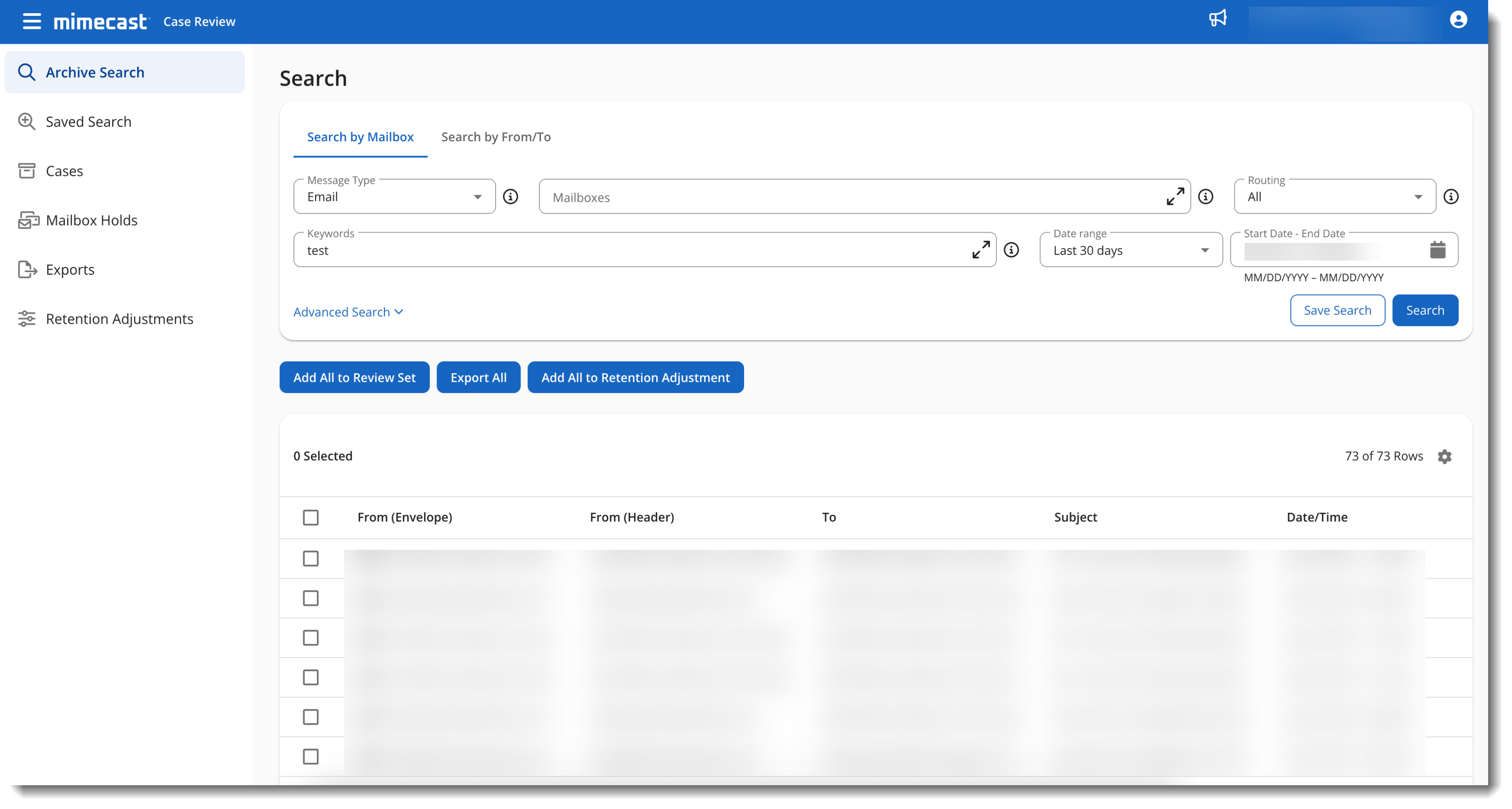Image resolution: width=1512 pixels, height=809 pixels.
Task: Click inside the Mailboxes input field
Action: pyautogui.click(x=822, y=197)
